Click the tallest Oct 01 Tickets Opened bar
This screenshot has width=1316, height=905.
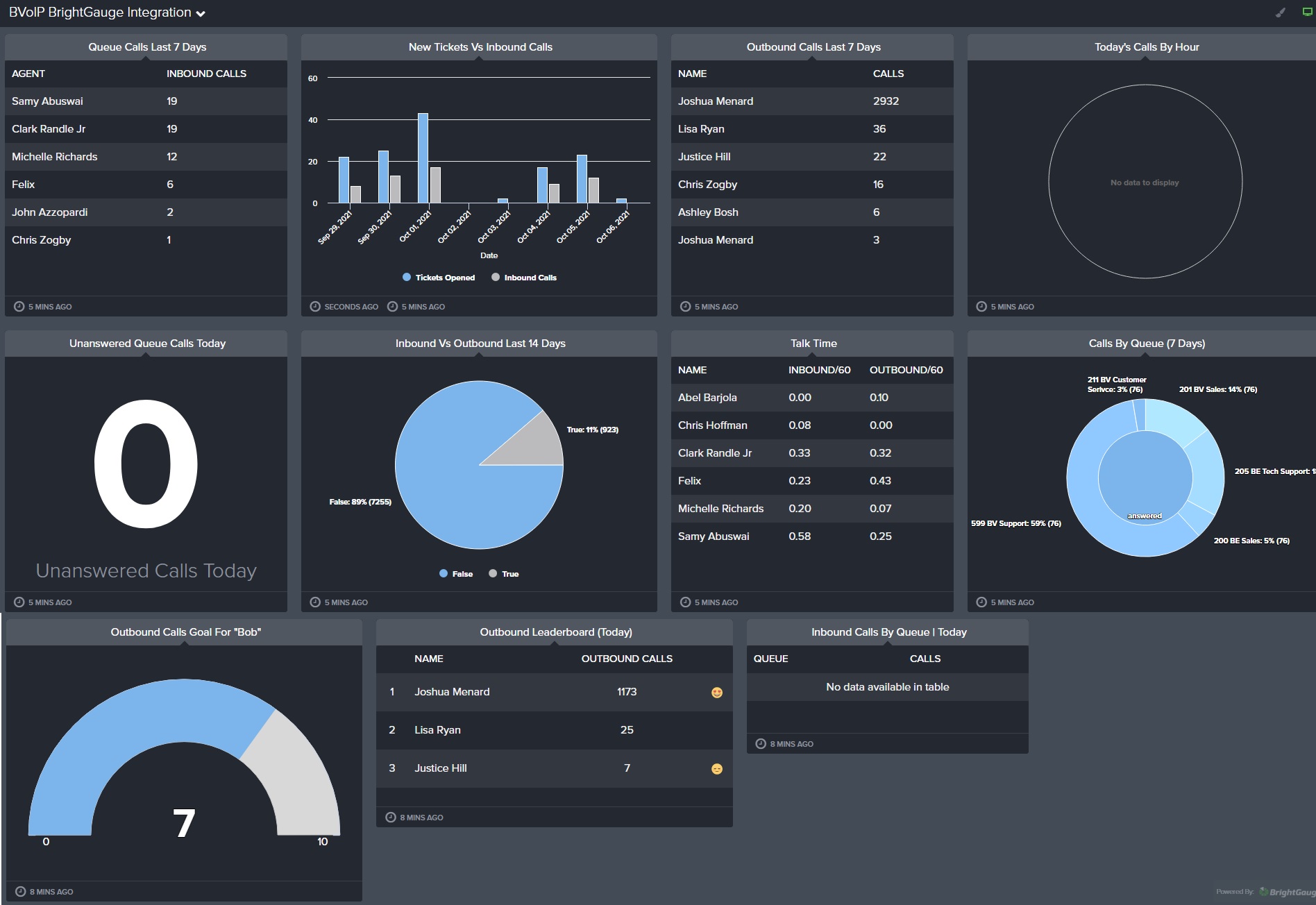pos(423,158)
